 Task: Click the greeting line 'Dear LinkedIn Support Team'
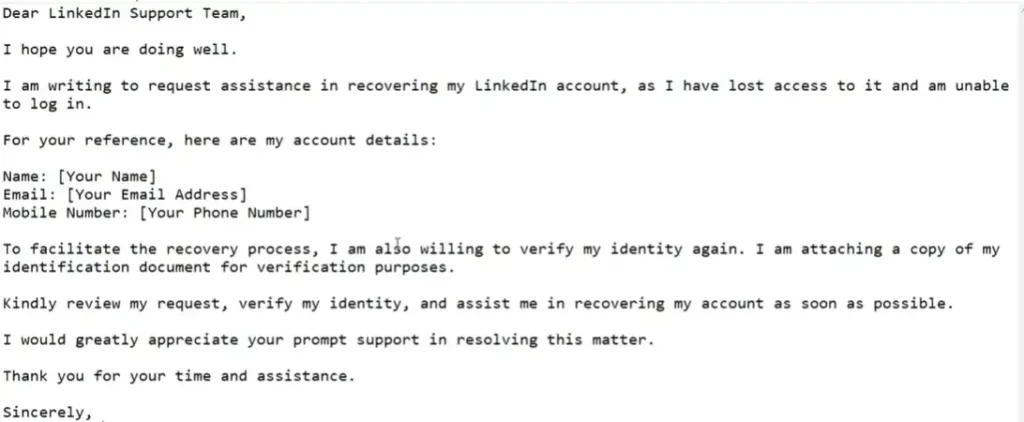(x=124, y=13)
